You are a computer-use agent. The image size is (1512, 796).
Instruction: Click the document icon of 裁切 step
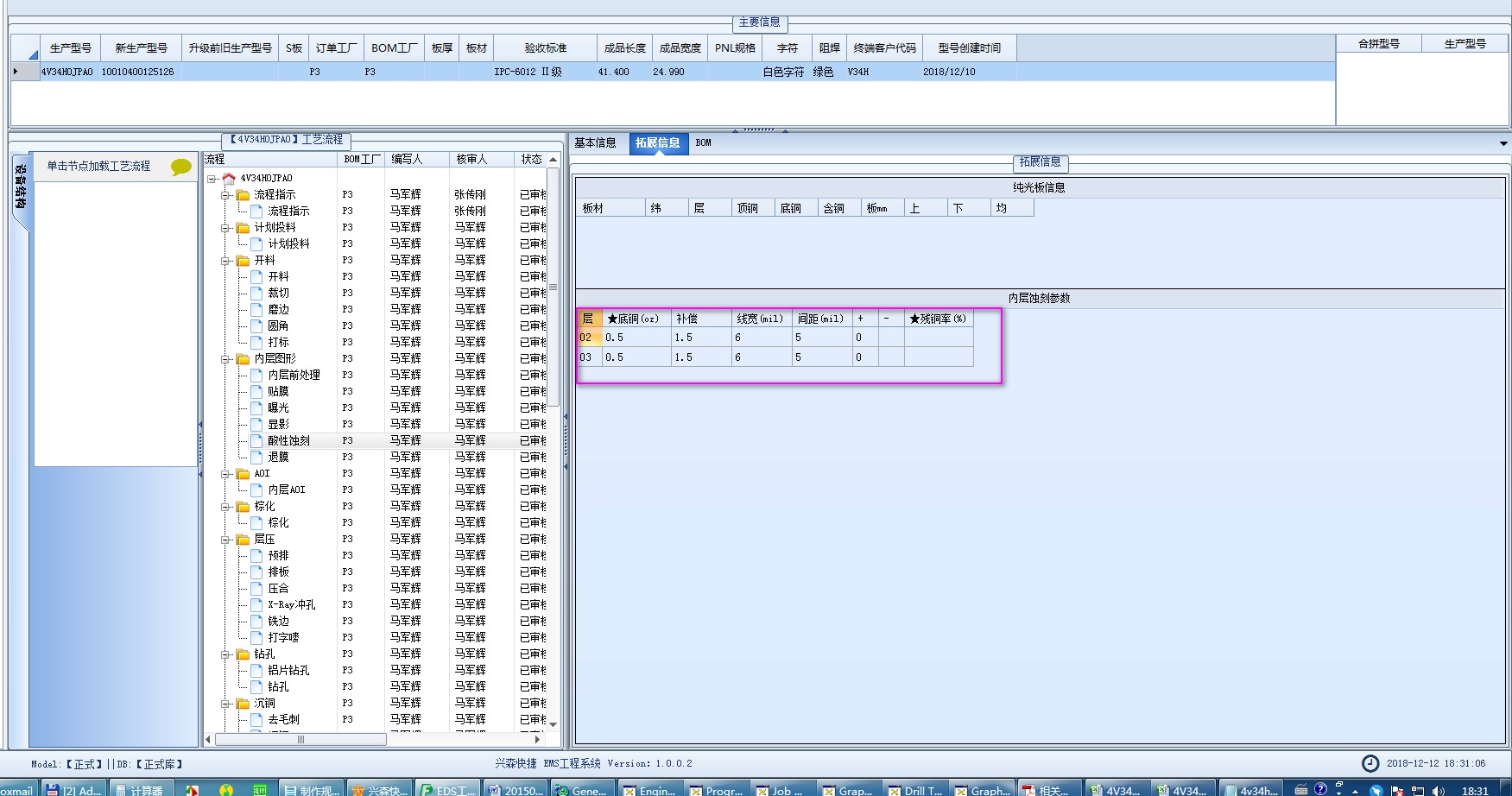coord(256,293)
